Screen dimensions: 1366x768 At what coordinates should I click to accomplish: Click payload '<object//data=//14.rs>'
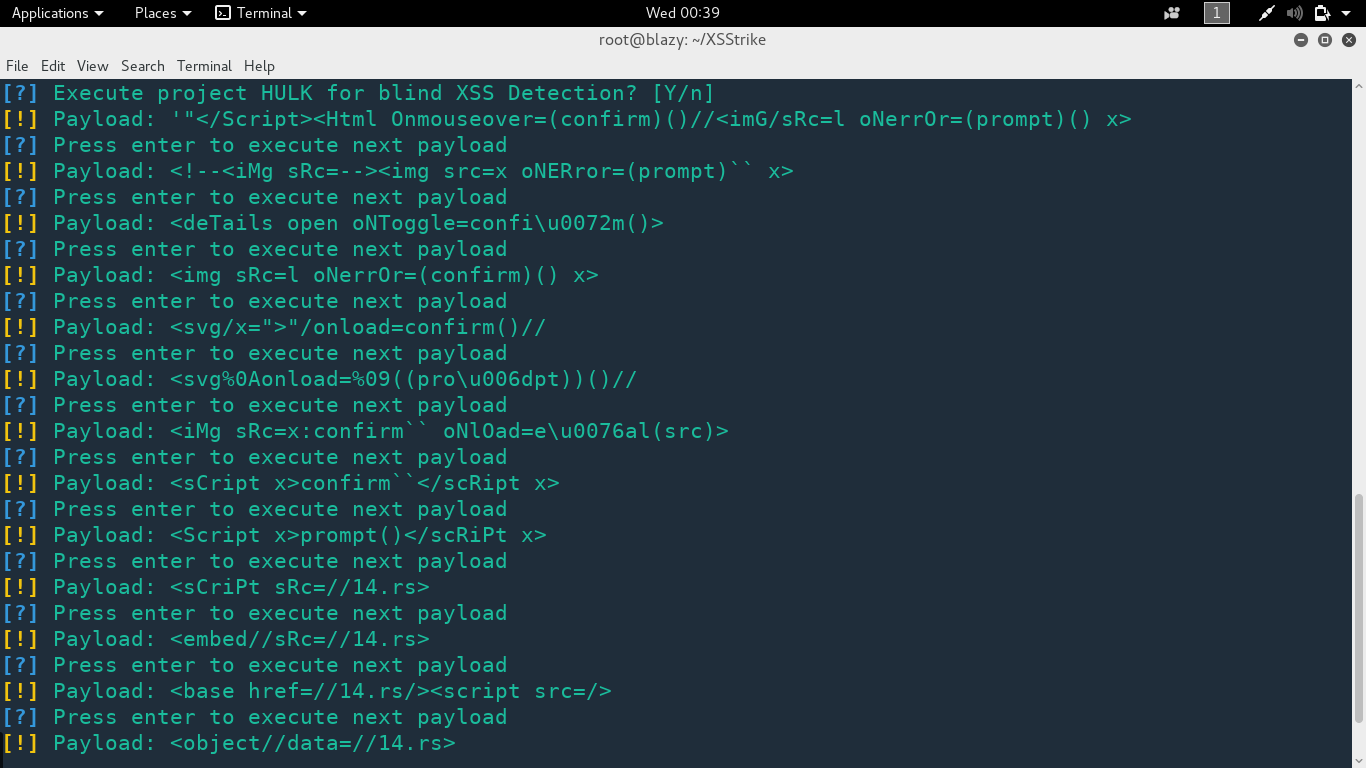pyautogui.click(x=313, y=743)
